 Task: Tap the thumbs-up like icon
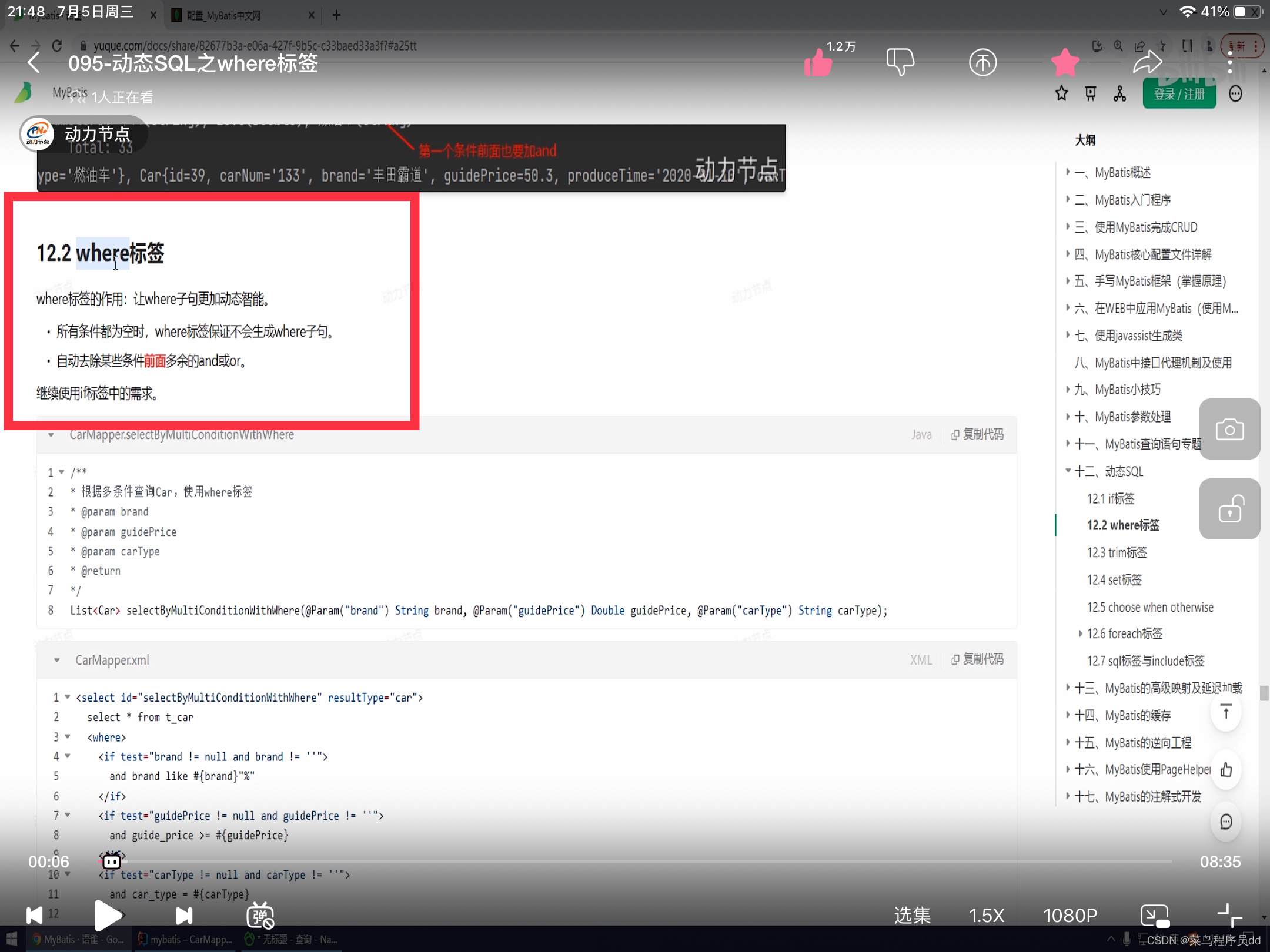818,62
